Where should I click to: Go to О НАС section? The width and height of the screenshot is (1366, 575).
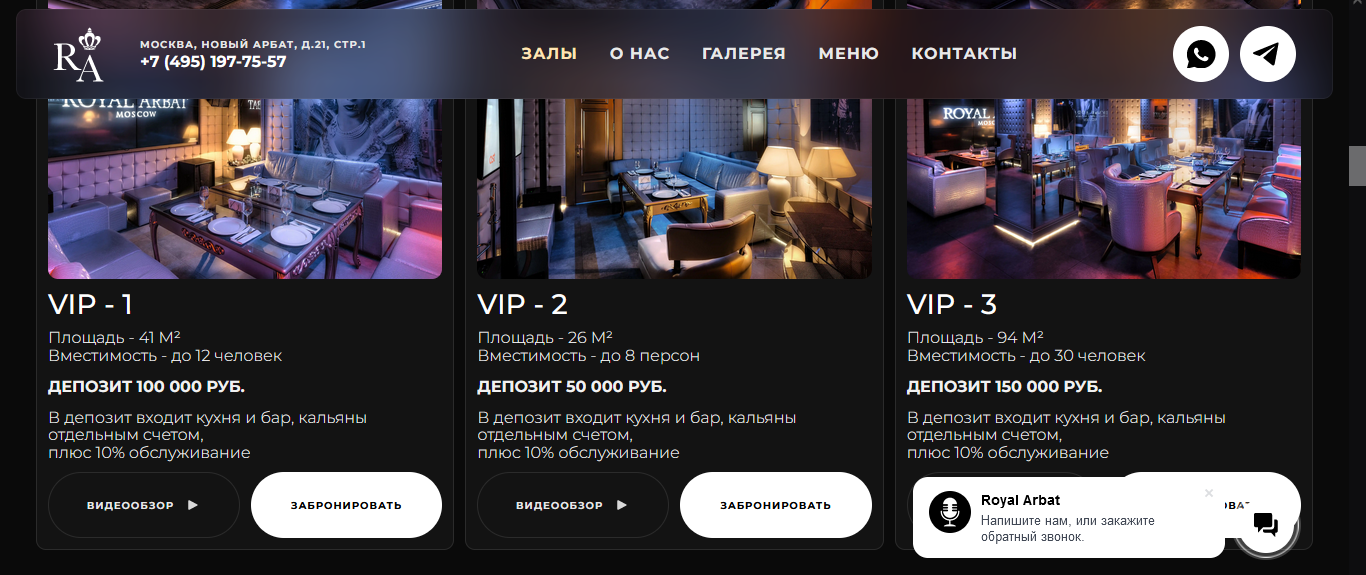point(640,54)
